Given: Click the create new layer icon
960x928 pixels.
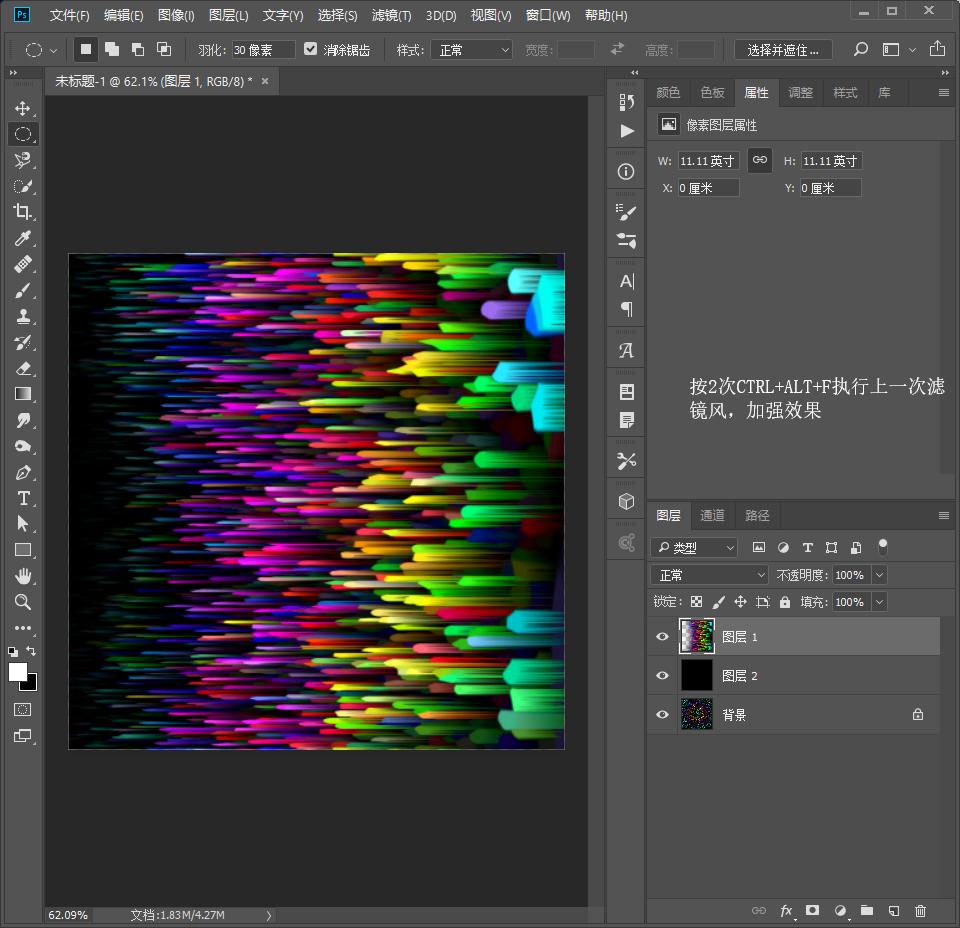Looking at the screenshot, I should (894, 911).
